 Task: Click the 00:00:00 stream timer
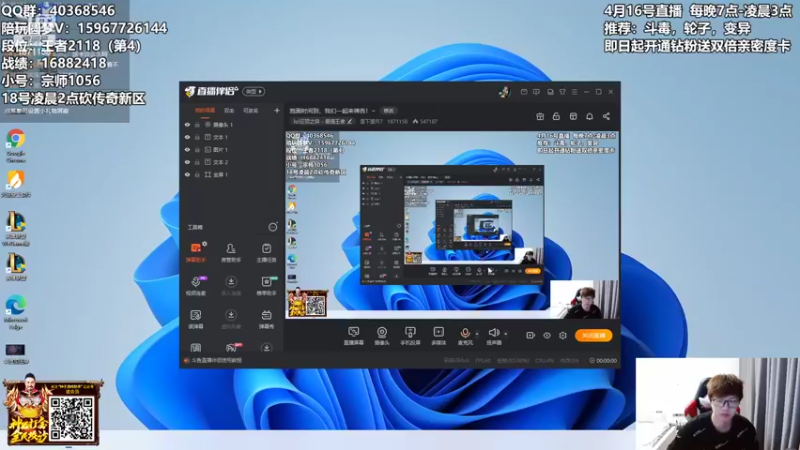point(603,360)
